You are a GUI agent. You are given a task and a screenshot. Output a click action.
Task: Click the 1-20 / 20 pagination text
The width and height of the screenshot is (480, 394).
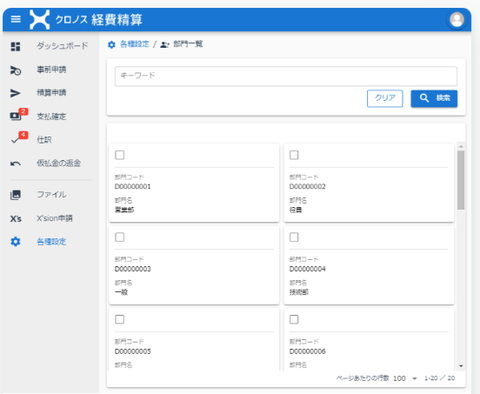(x=439, y=378)
